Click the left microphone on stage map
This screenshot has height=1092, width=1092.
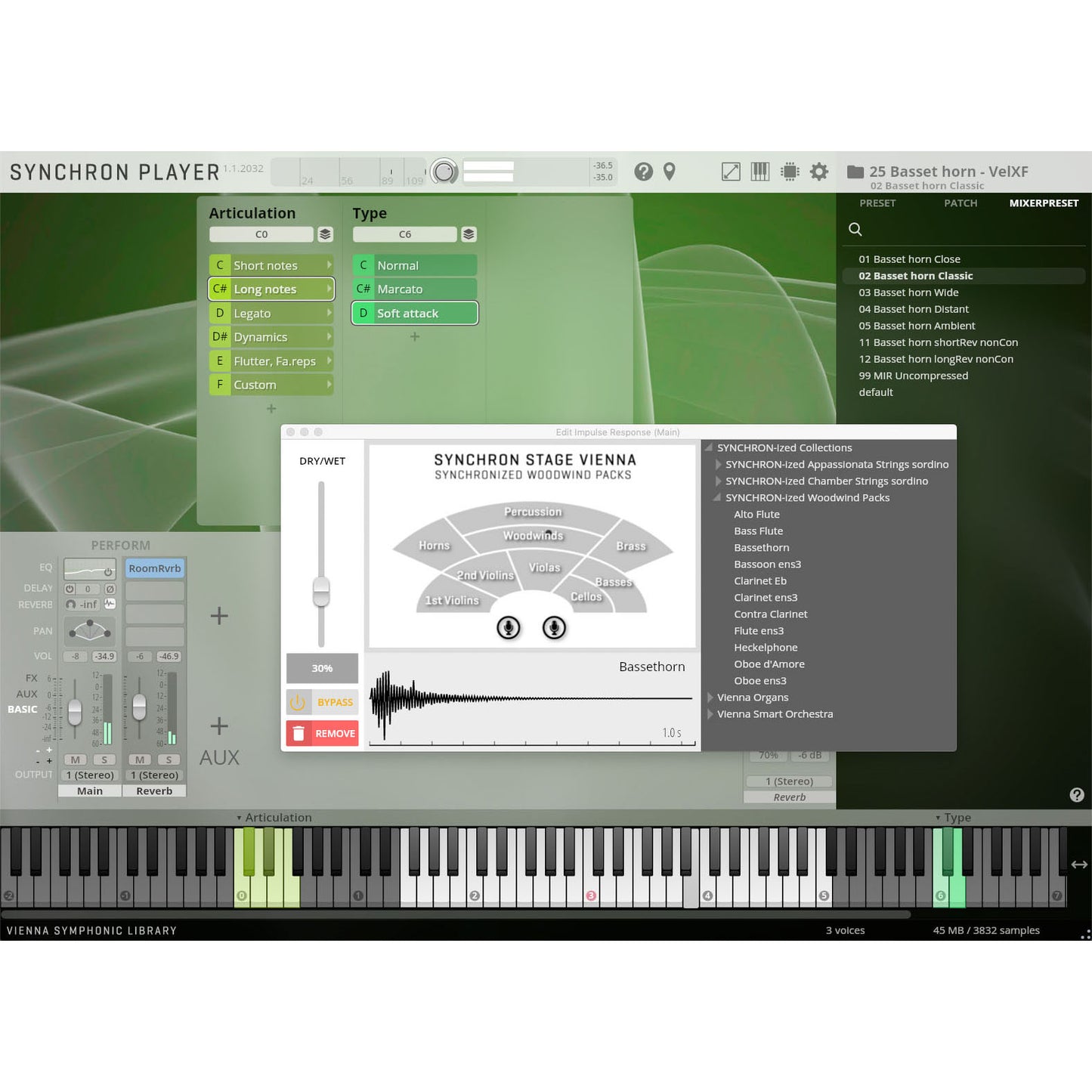pyautogui.click(x=509, y=627)
